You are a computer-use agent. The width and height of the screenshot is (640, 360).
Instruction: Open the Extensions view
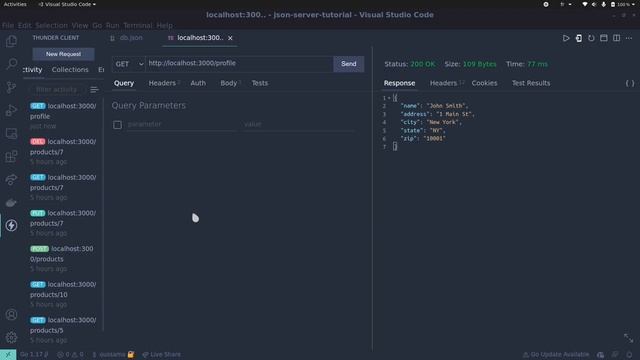pos(11,156)
